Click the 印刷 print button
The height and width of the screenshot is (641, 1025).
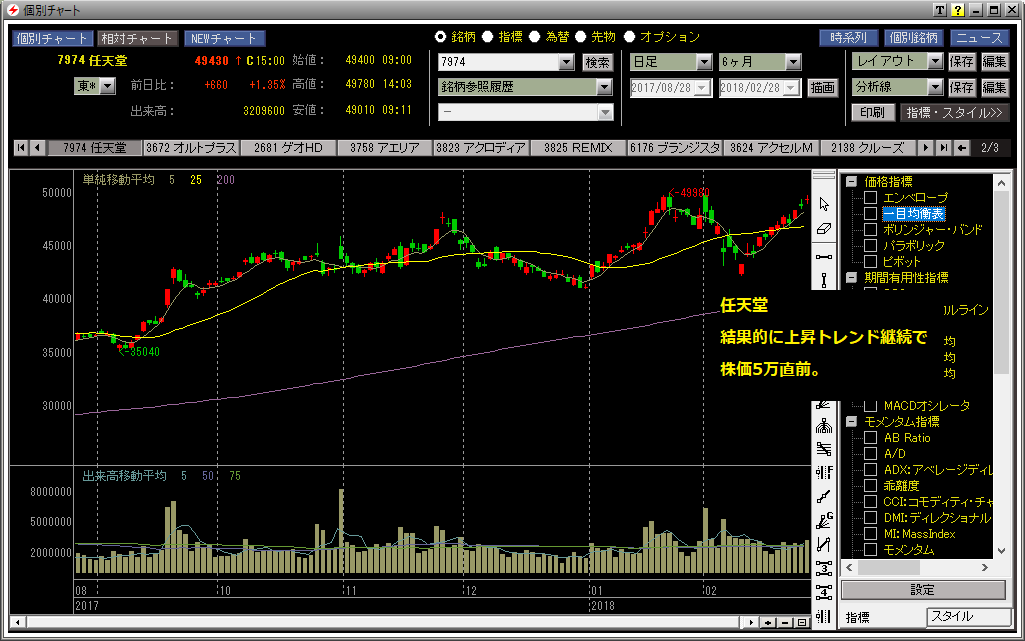coord(872,112)
